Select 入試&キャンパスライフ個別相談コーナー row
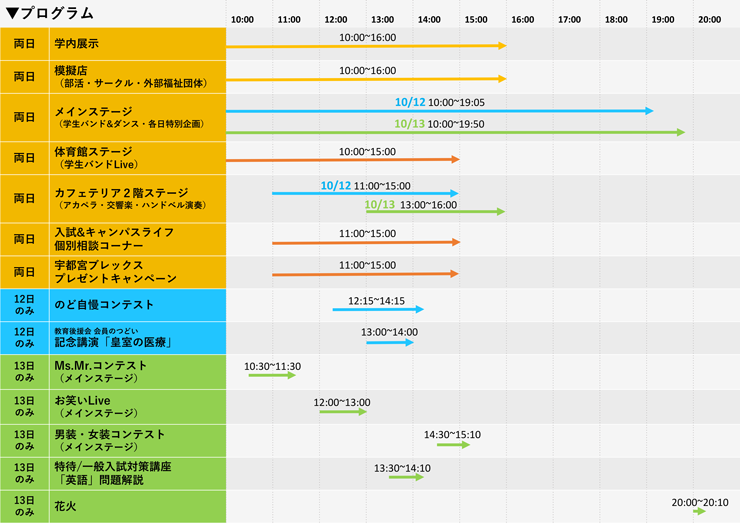 click(x=114, y=239)
